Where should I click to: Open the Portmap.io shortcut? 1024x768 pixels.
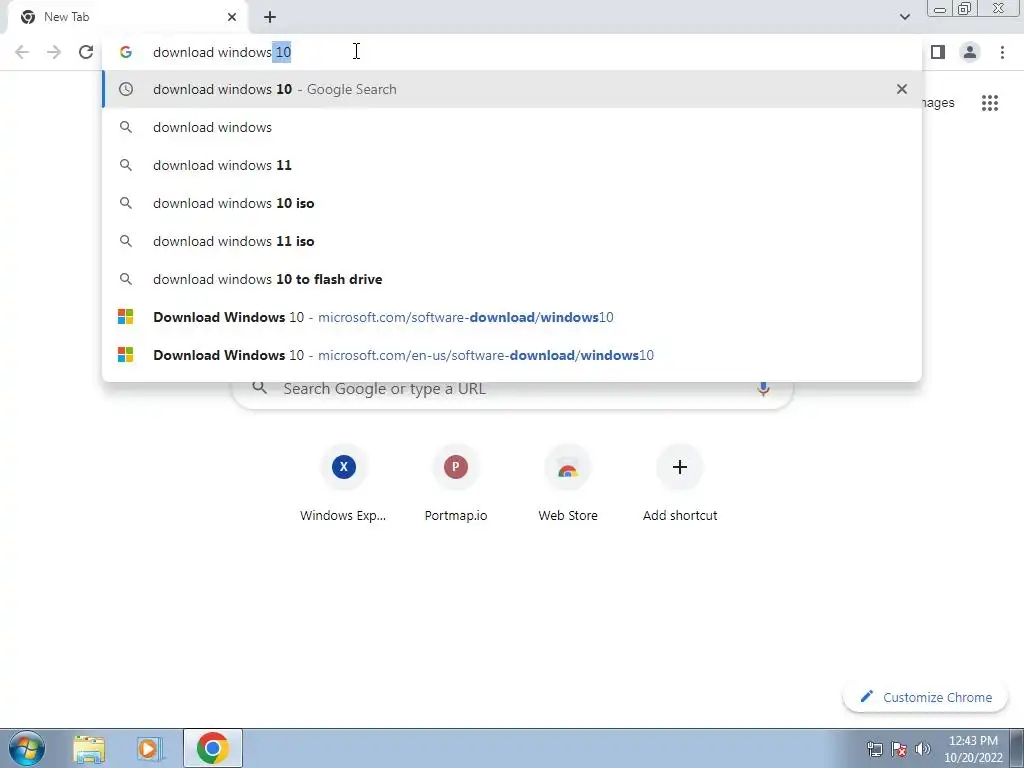(x=456, y=485)
